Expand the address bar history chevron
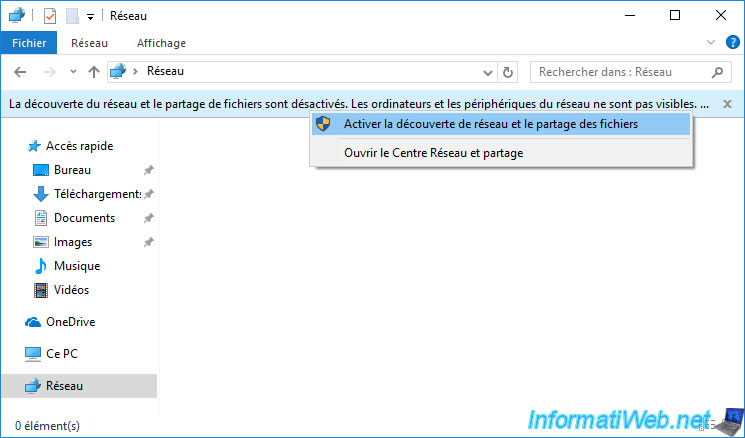Screen dimensions: 745x438 [487, 73]
